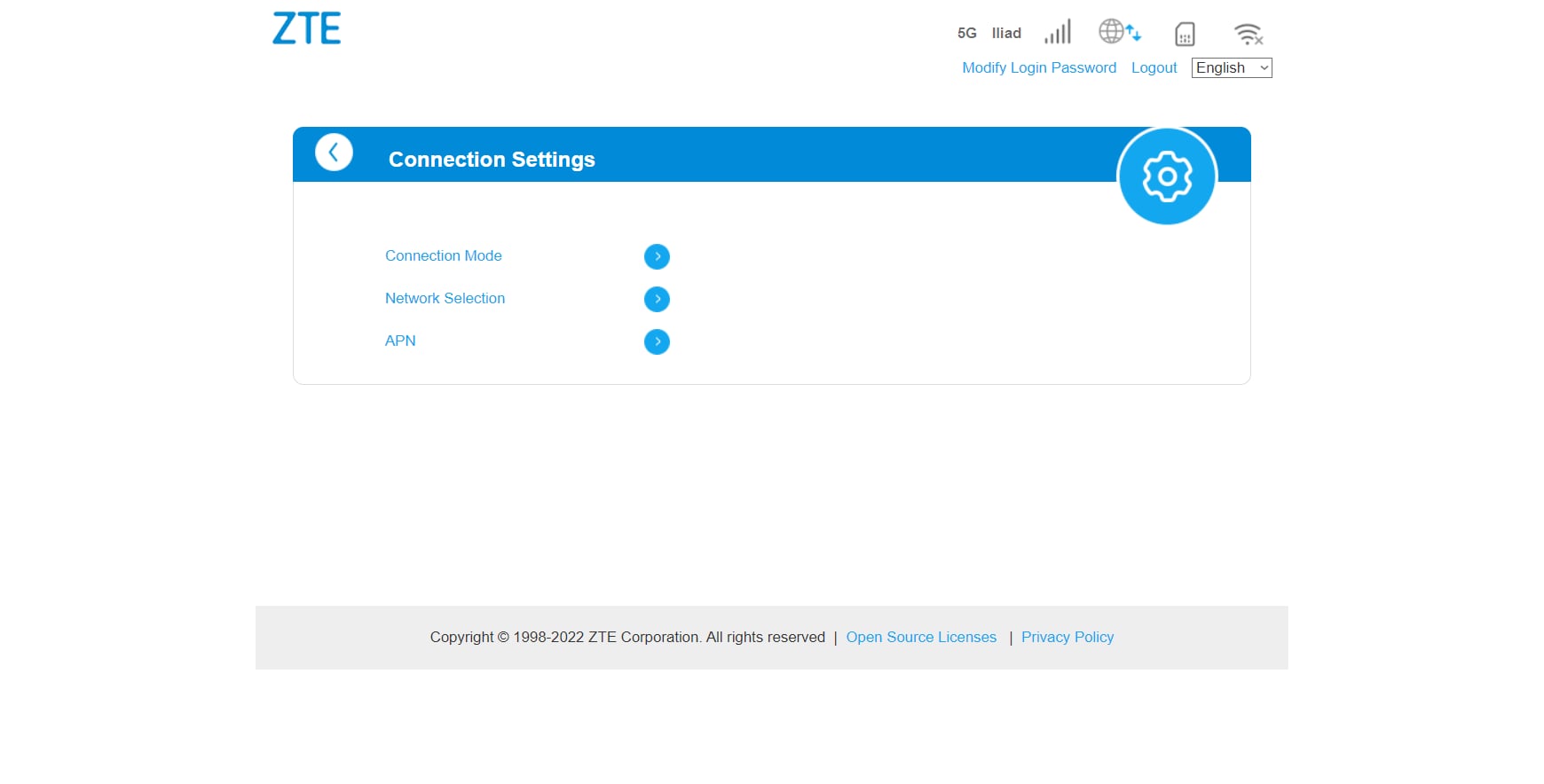Open the English language dropdown

click(x=1232, y=67)
